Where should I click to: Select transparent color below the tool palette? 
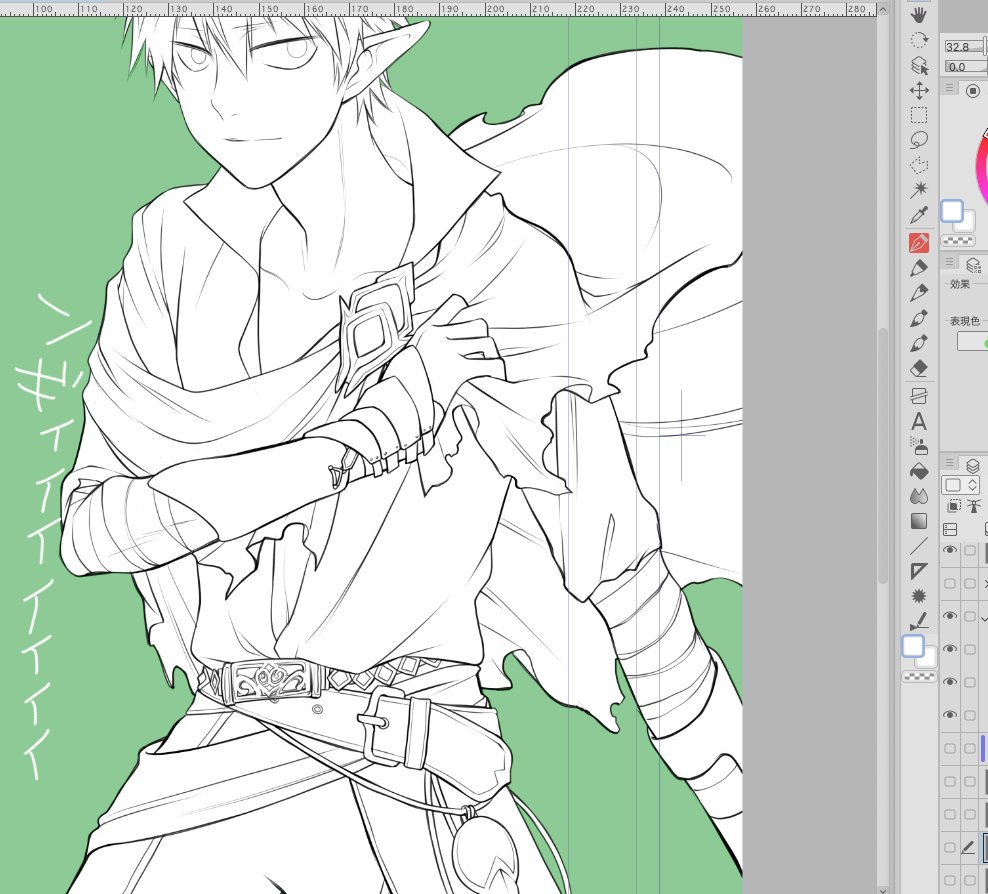(919, 676)
